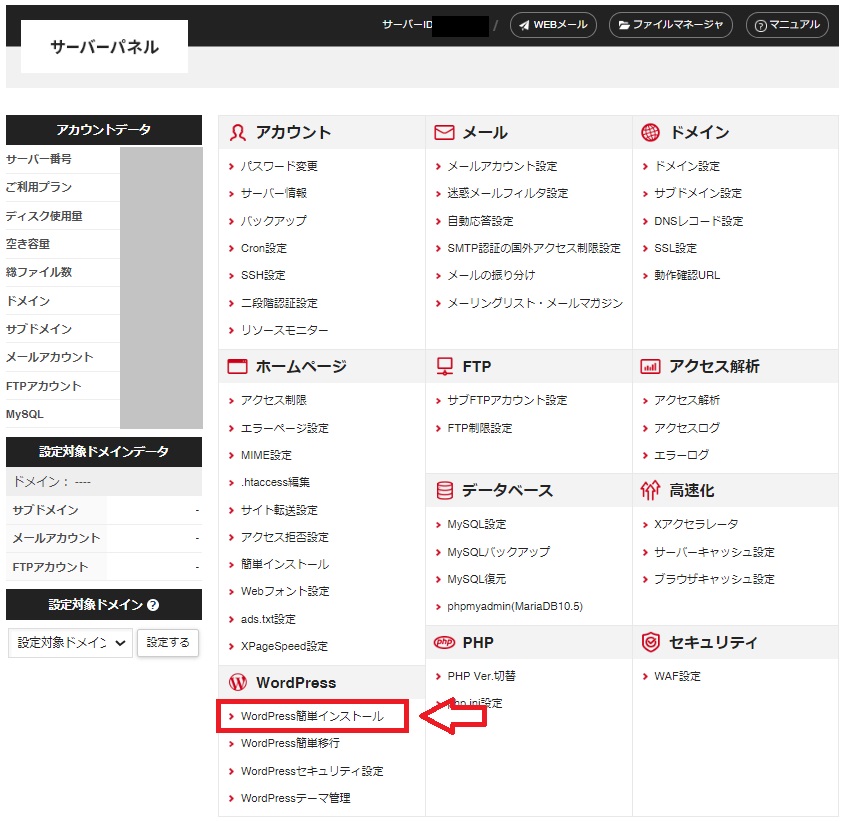Click the account person icon

click(x=238, y=133)
